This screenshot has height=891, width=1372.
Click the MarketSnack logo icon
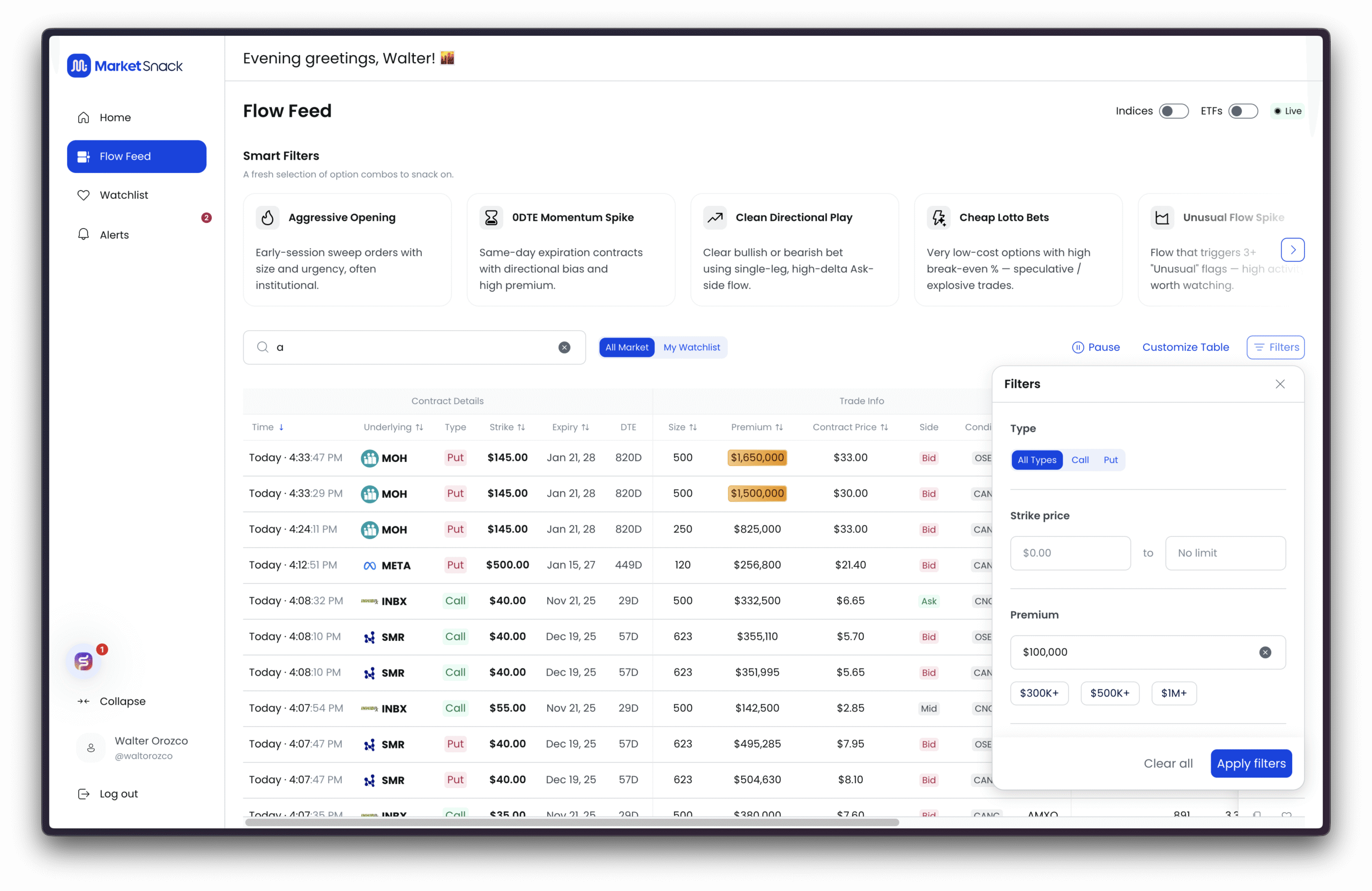[x=79, y=66]
